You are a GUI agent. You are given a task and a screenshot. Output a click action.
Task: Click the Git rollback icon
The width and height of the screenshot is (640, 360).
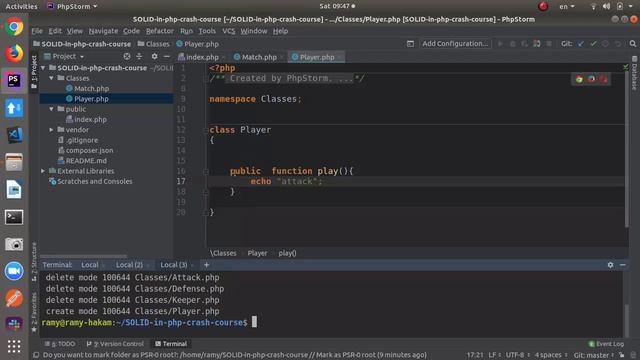tap(618, 44)
